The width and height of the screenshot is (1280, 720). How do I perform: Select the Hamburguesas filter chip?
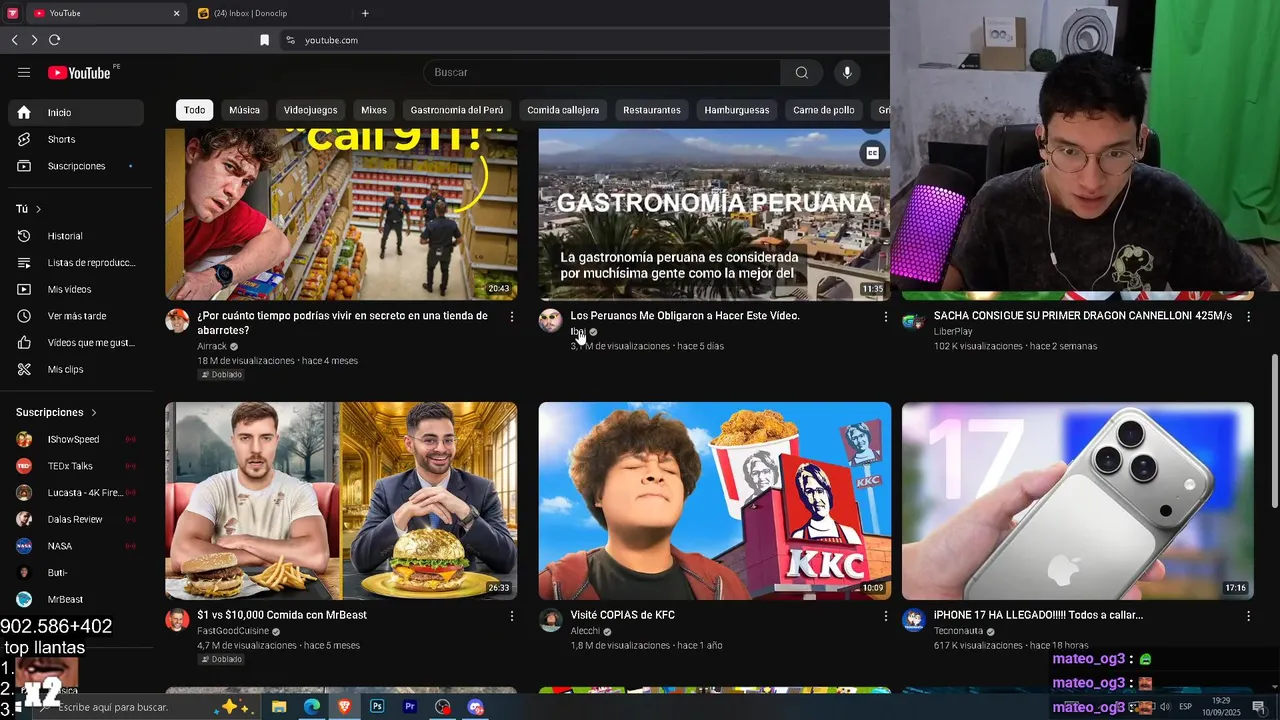point(737,110)
